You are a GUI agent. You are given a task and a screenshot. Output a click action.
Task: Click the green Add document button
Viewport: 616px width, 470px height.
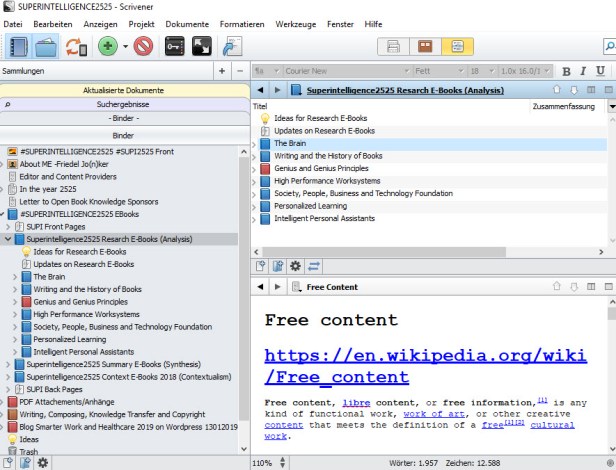tap(107, 46)
